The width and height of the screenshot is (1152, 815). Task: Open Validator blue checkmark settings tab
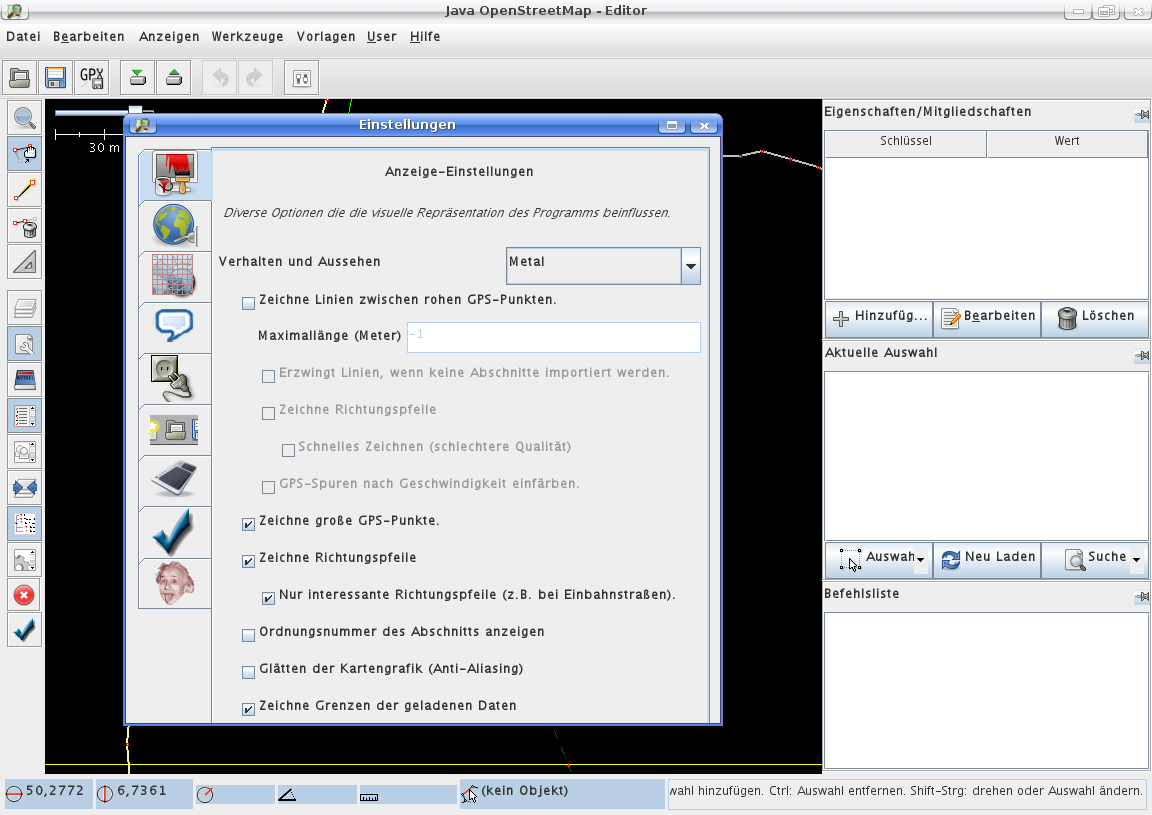(x=175, y=532)
